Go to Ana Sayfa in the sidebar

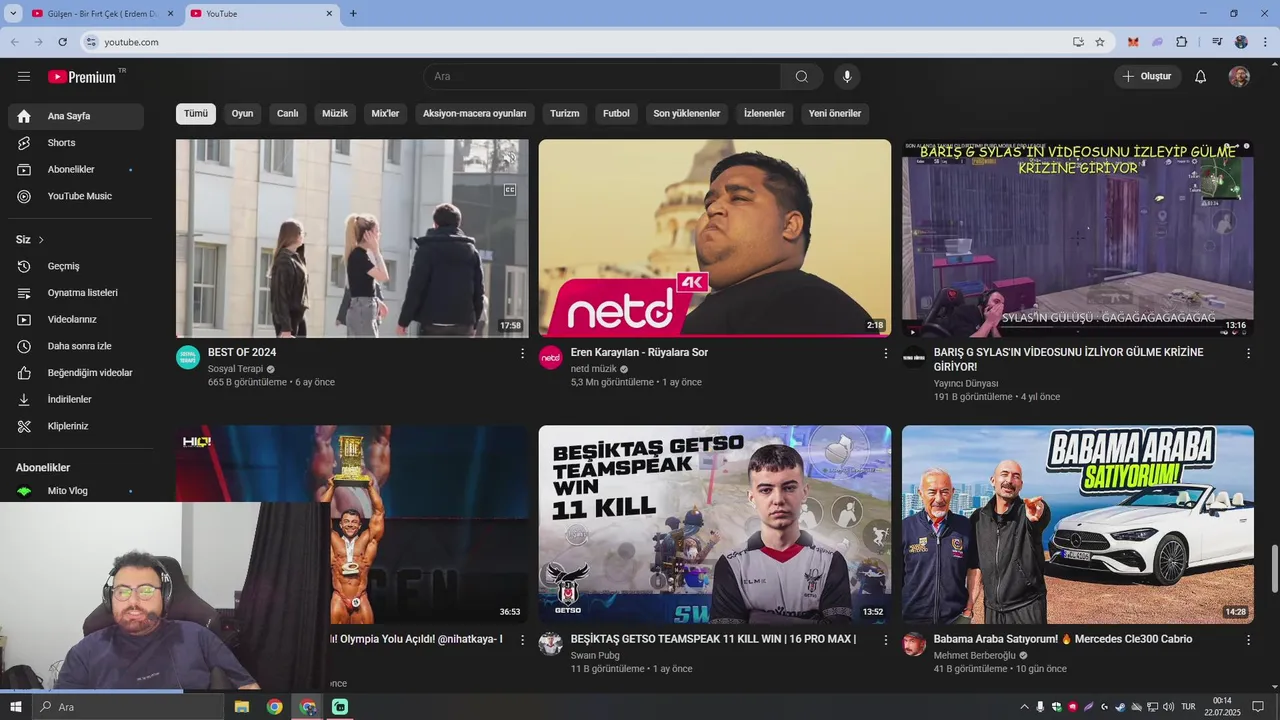coord(76,116)
